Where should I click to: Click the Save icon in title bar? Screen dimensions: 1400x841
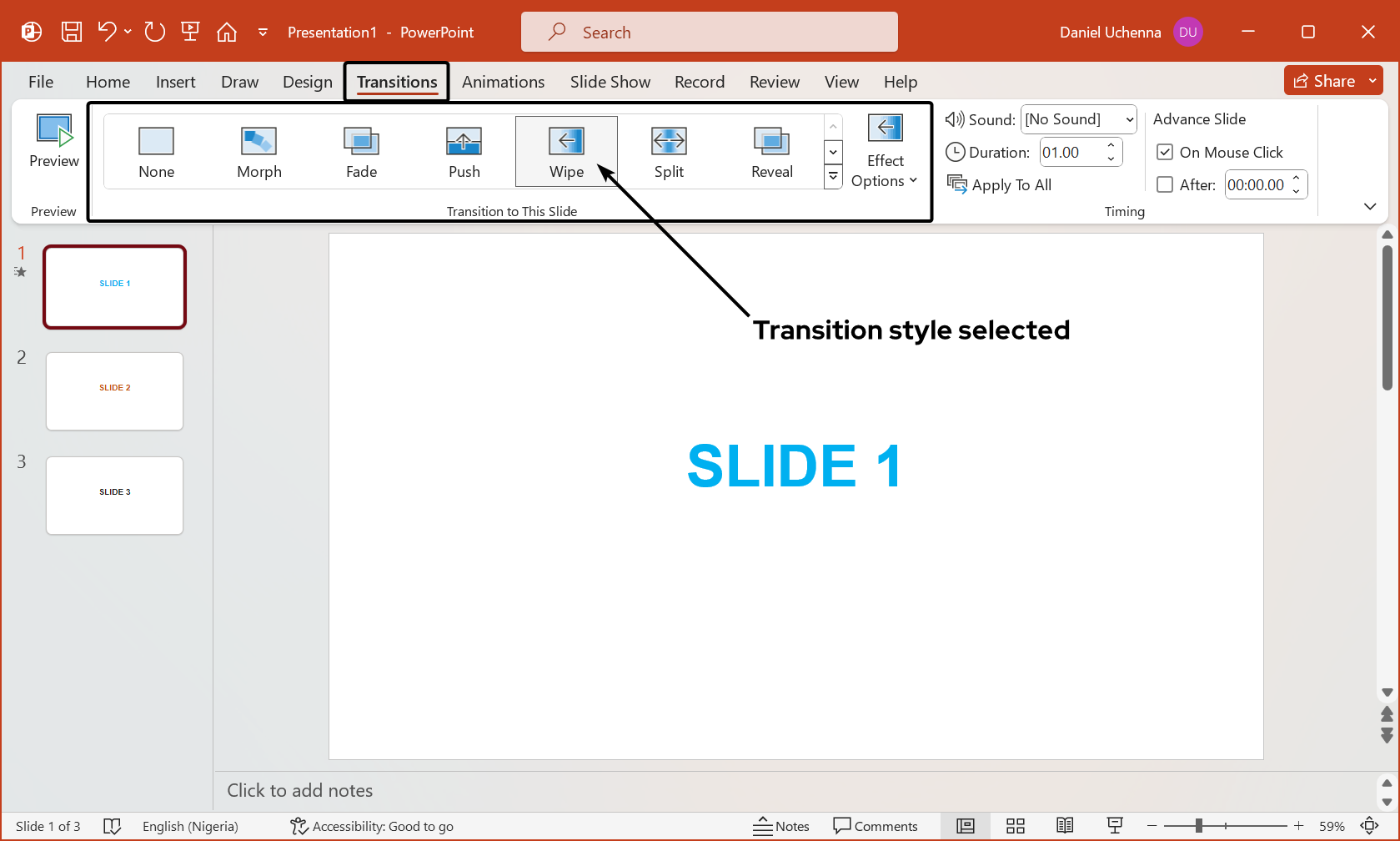point(72,32)
